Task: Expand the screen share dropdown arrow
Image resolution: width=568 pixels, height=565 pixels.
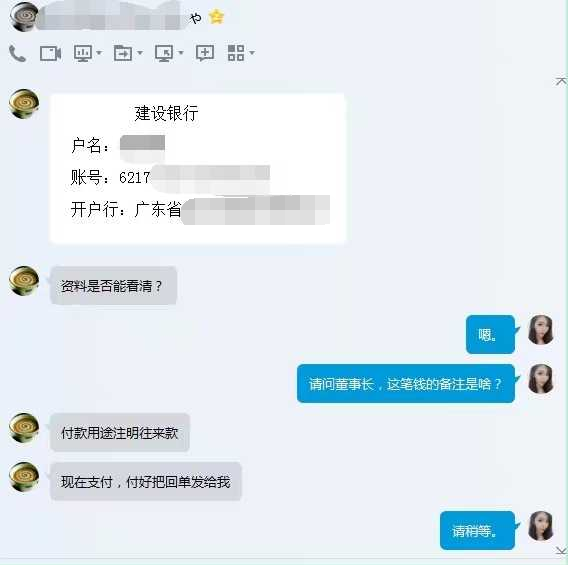Action: pyautogui.click(x=99, y=53)
